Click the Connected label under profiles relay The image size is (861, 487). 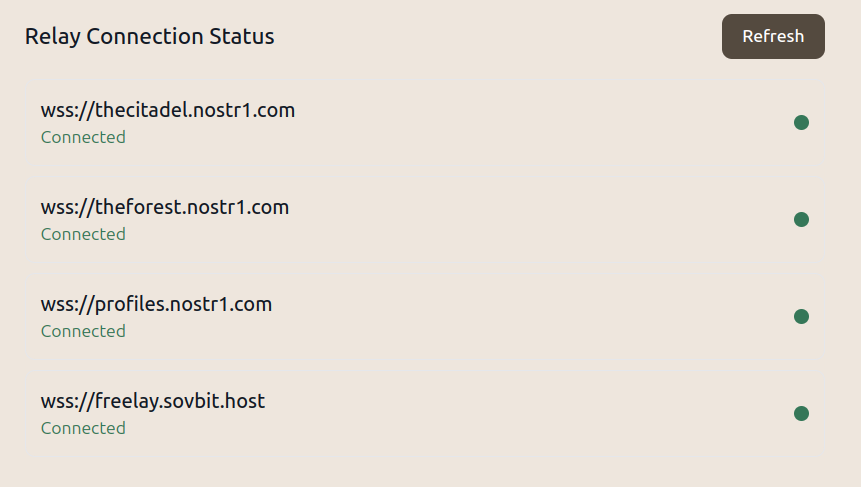click(x=83, y=331)
